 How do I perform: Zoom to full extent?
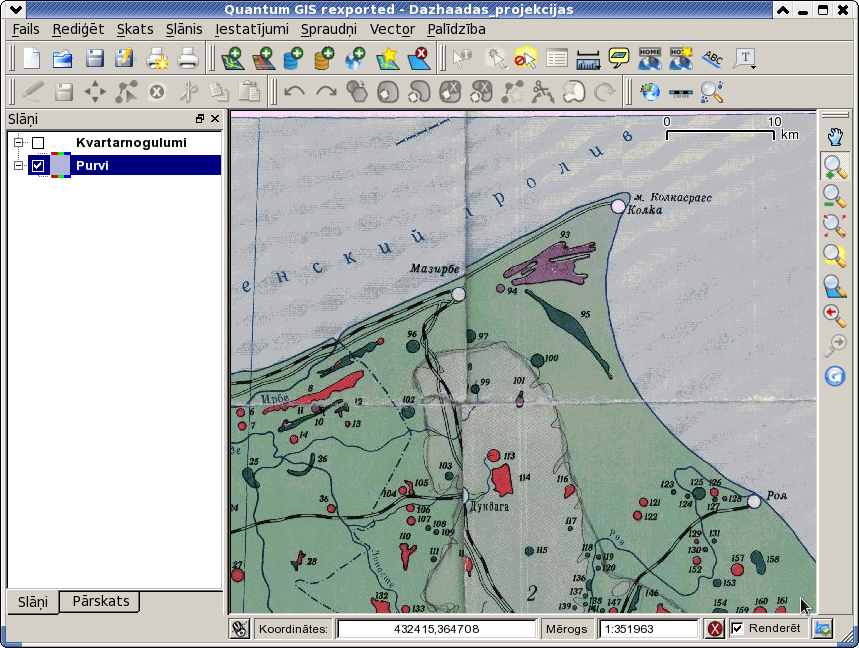coord(835,226)
